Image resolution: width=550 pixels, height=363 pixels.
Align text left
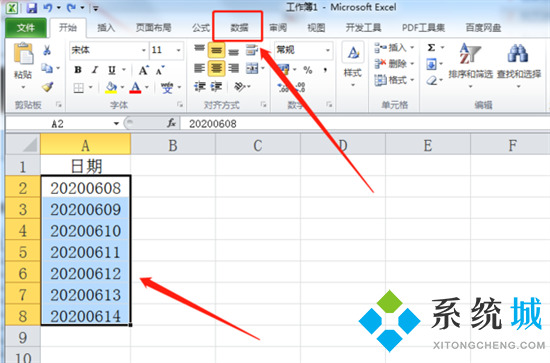(x=199, y=68)
